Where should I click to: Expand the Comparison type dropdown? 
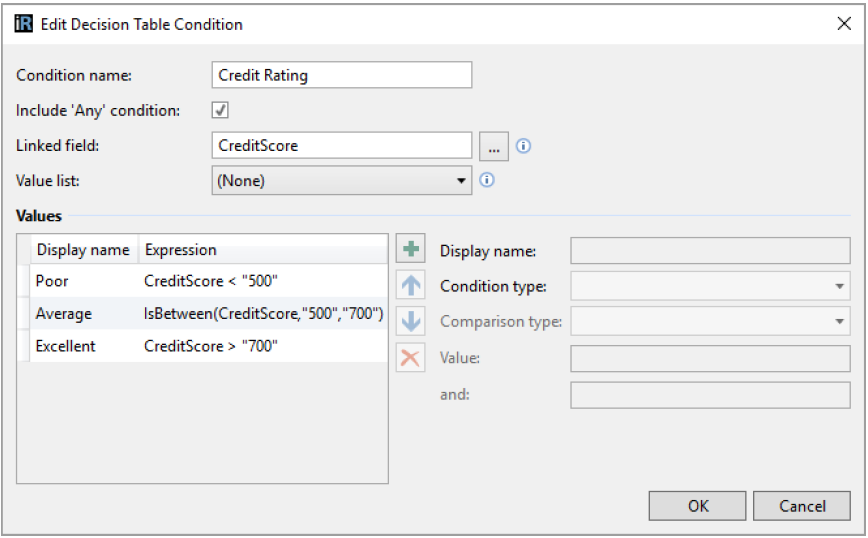click(x=710, y=322)
